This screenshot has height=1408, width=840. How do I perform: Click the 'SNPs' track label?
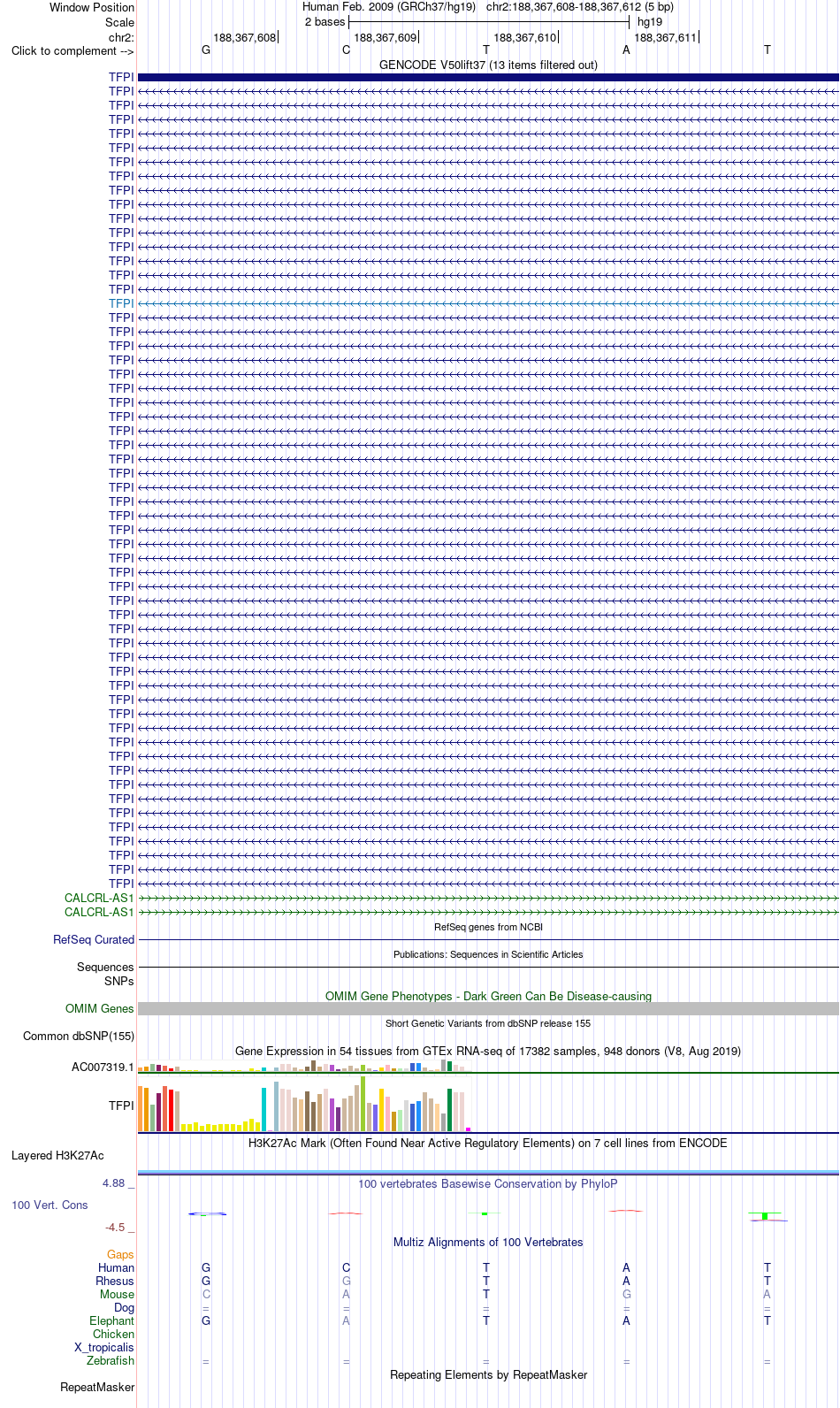[118, 981]
